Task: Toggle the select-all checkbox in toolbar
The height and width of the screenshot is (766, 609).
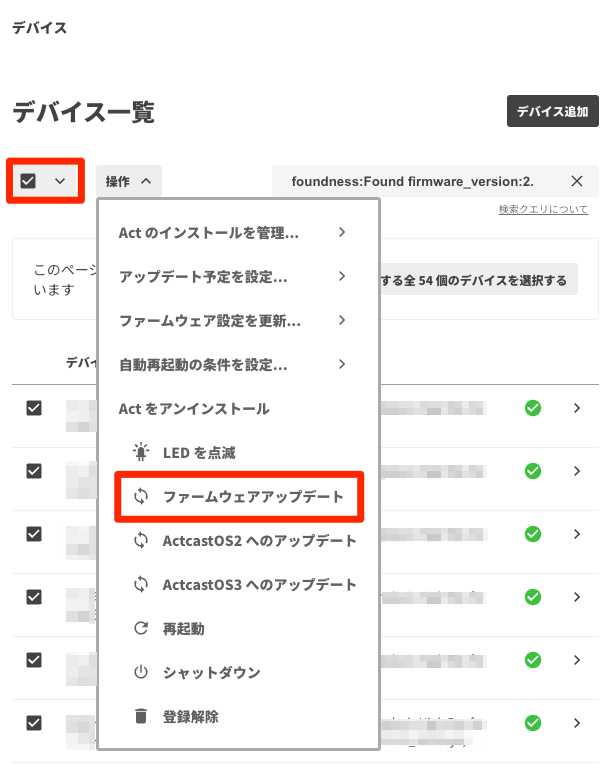Action: tap(29, 181)
